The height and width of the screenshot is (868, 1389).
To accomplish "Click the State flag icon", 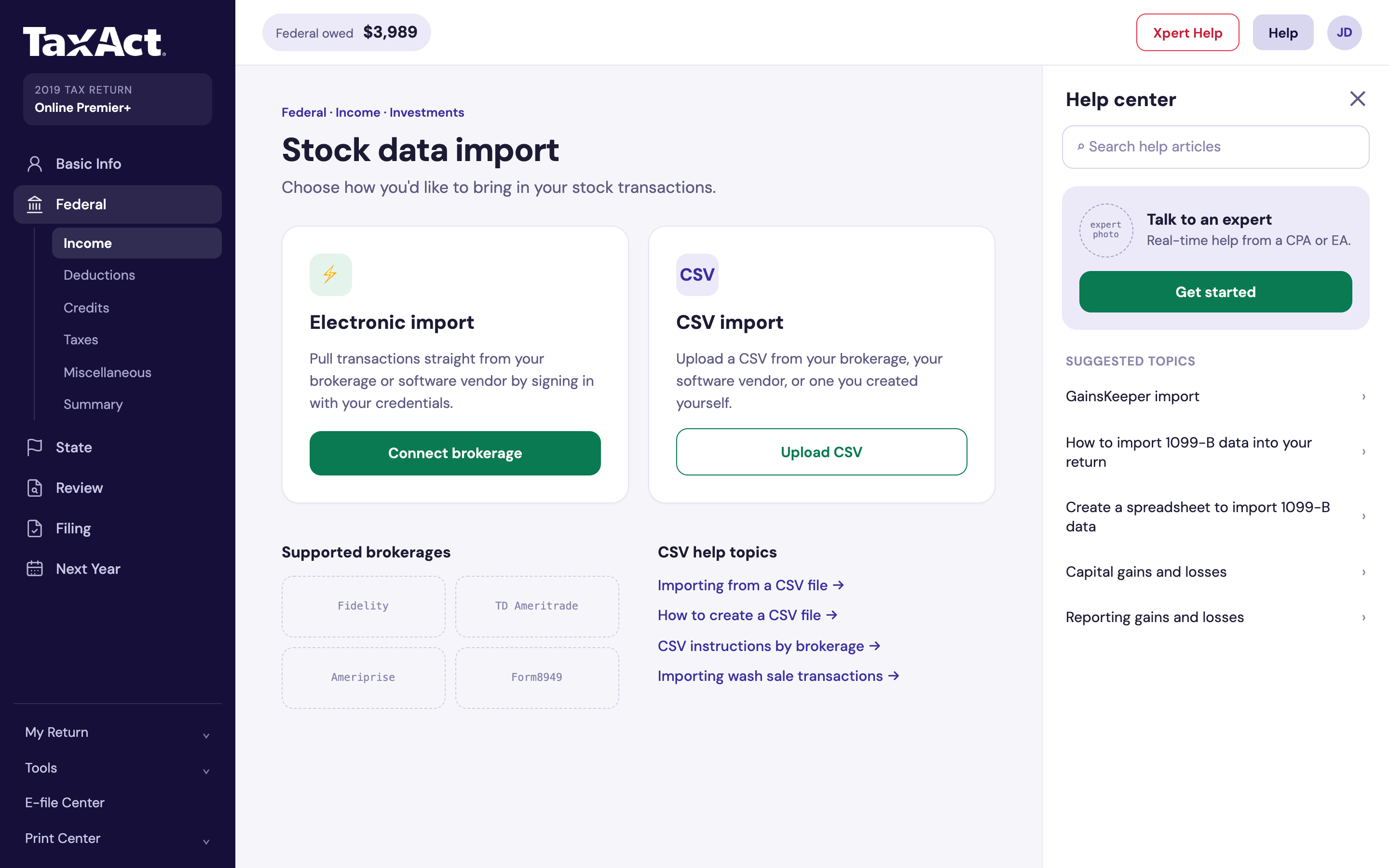I will 35,447.
